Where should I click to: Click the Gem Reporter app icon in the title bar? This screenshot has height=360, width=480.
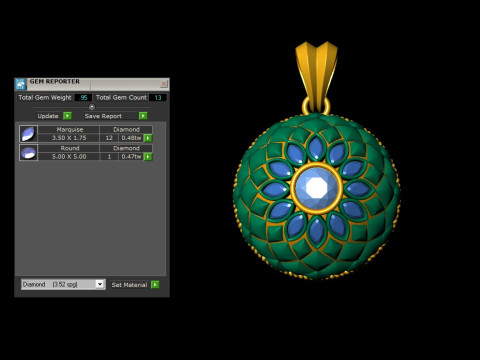tap(21, 84)
